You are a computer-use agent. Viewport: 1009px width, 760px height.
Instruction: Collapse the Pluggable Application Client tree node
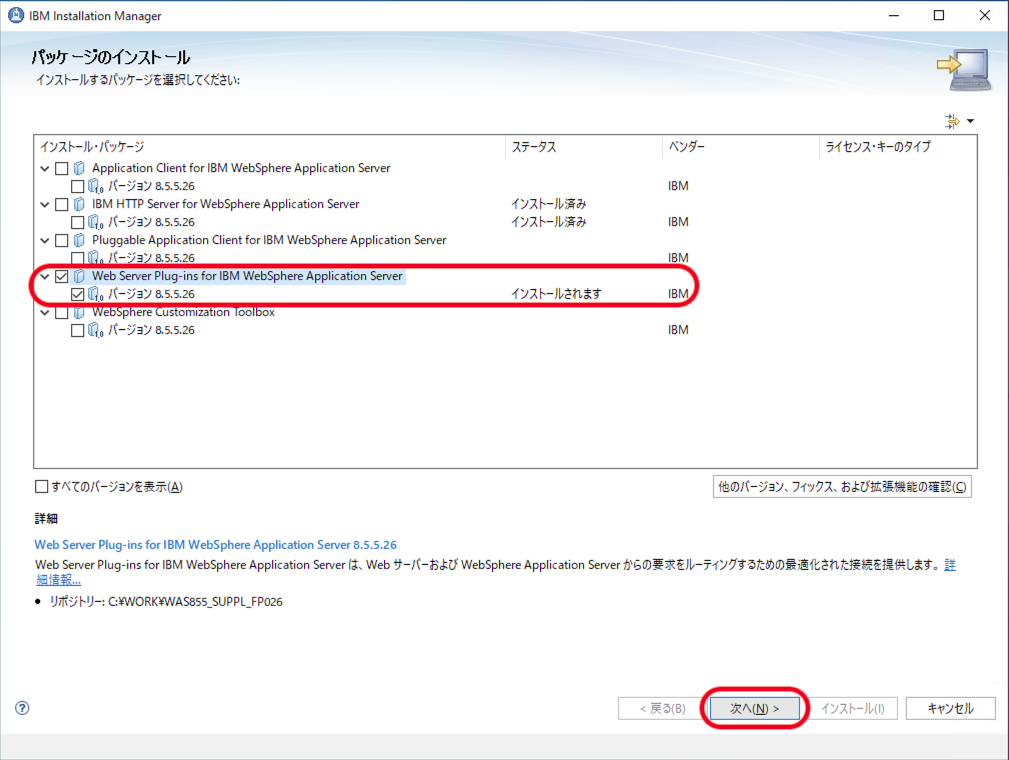coord(44,241)
